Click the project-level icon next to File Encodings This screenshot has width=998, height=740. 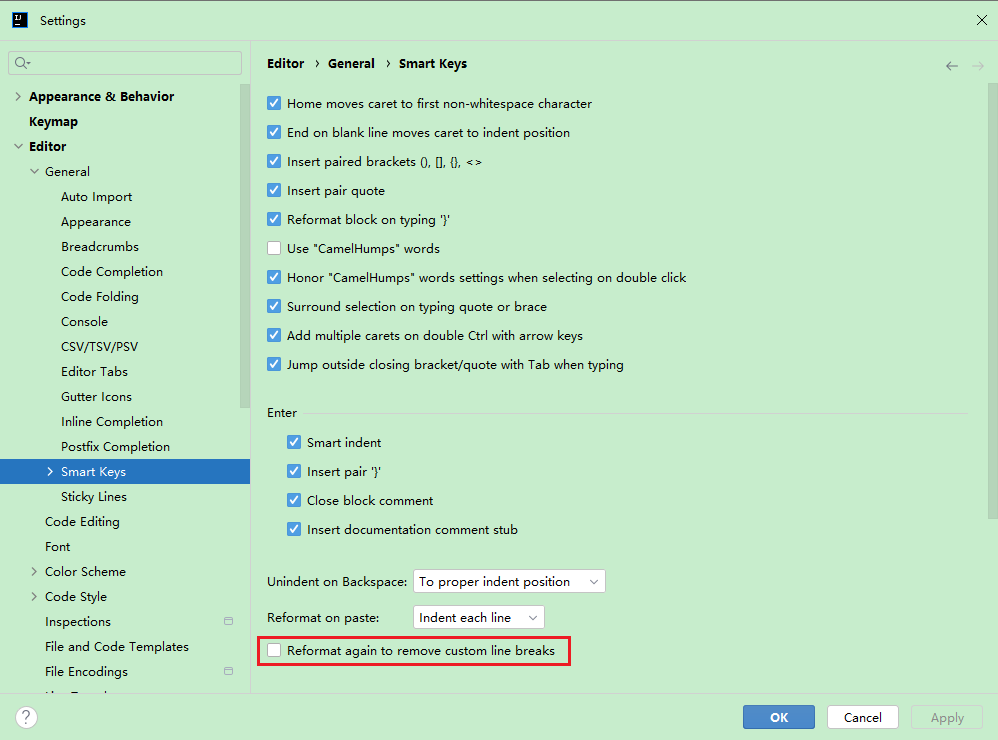point(228,672)
